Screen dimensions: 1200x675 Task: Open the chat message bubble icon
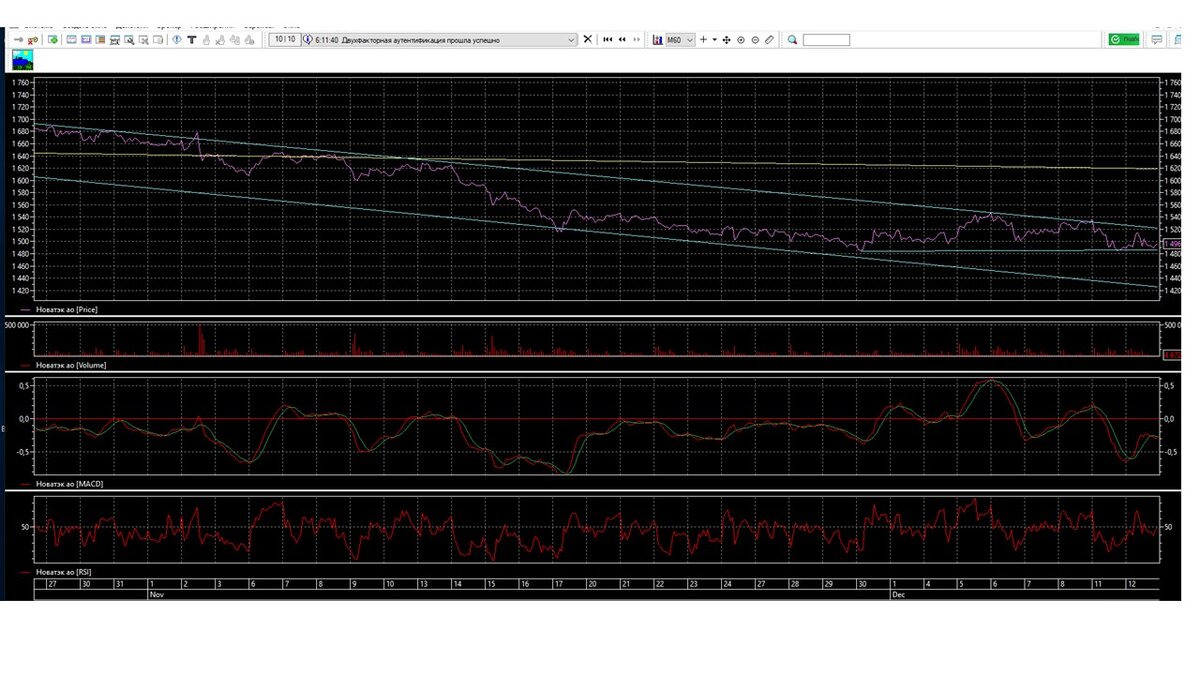(x=1157, y=40)
